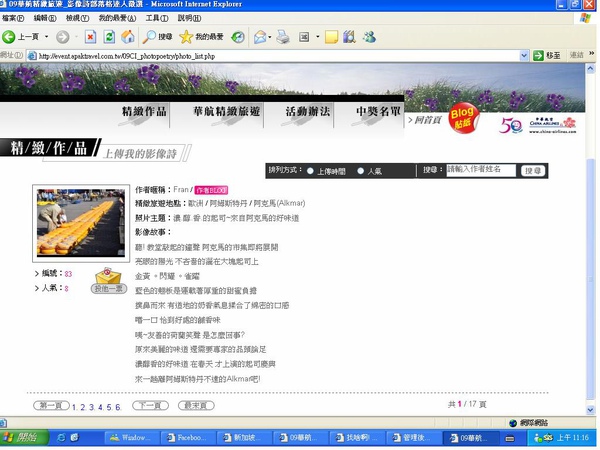Click the pink 作者BLOG link

211,190
